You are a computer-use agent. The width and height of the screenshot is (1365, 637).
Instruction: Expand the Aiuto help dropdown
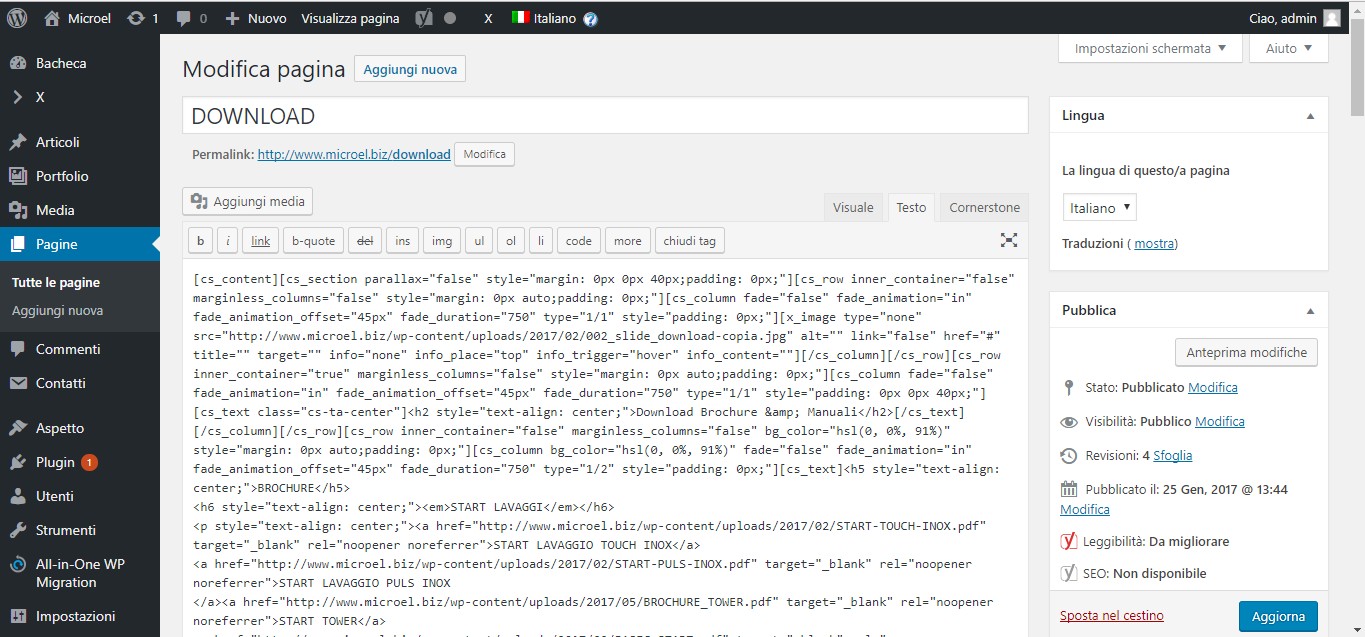tap(1288, 48)
